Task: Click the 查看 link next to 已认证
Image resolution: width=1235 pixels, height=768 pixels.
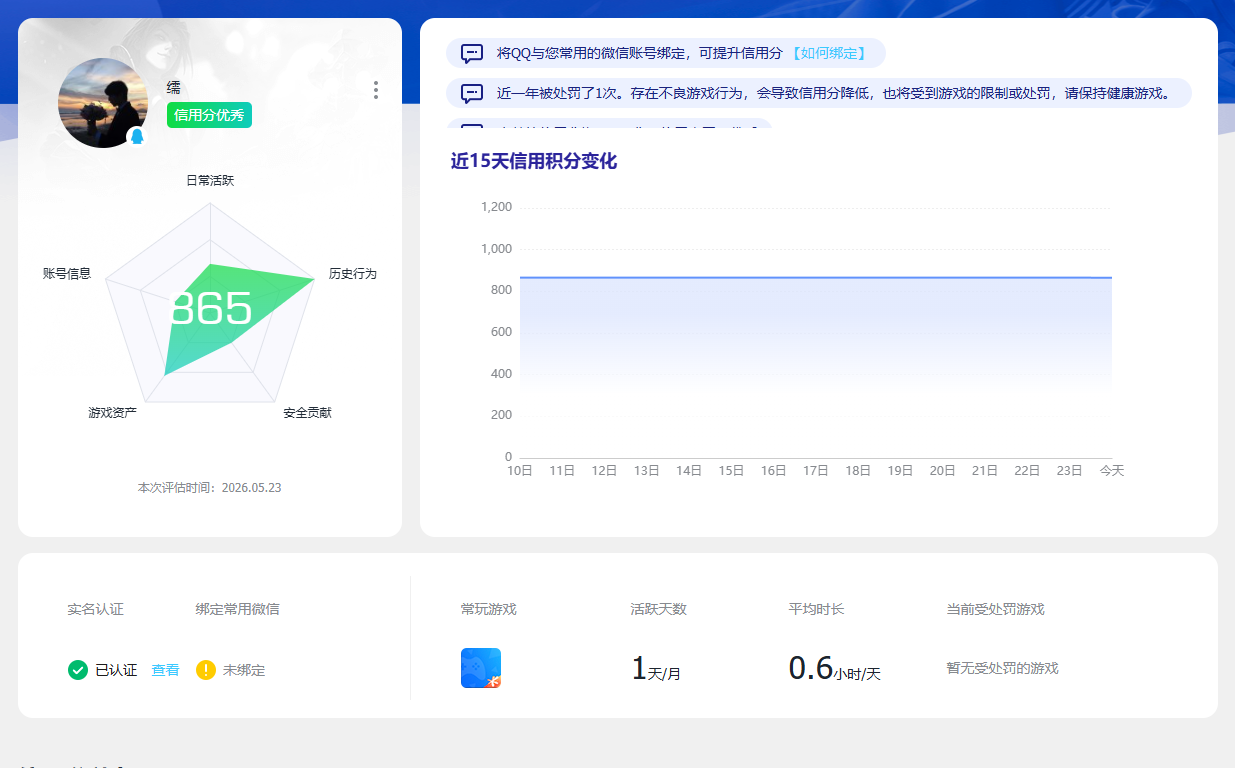Action: click(165, 670)
